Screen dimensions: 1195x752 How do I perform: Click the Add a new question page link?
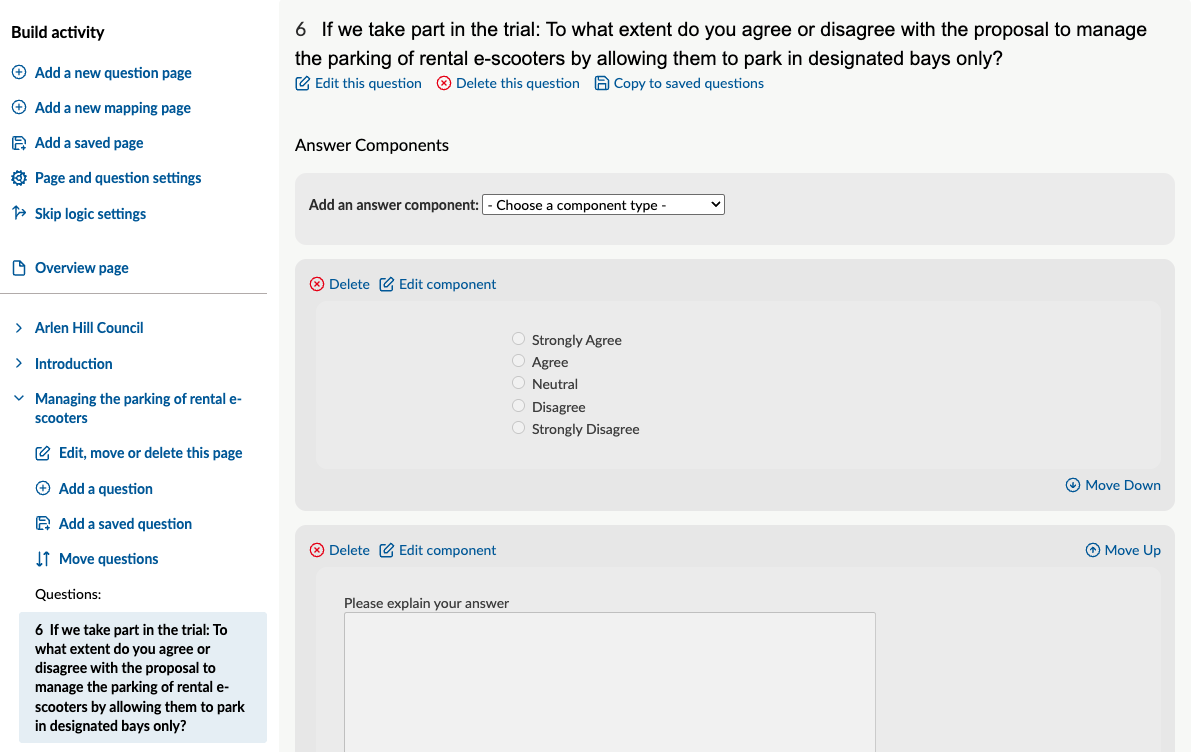[x=113, y=72]
